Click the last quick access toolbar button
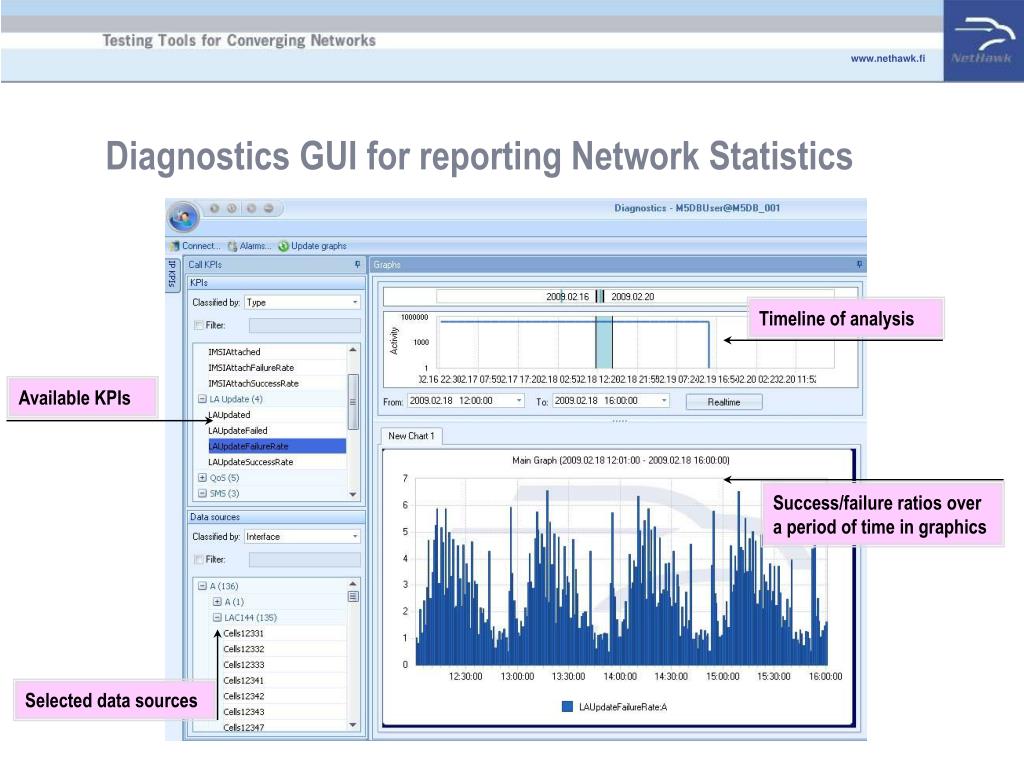The image size is (1024, 768). 268,209
